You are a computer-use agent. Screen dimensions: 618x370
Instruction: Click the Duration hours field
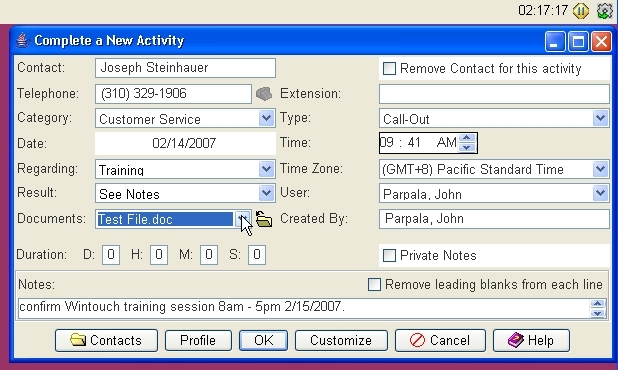[159, 255]
